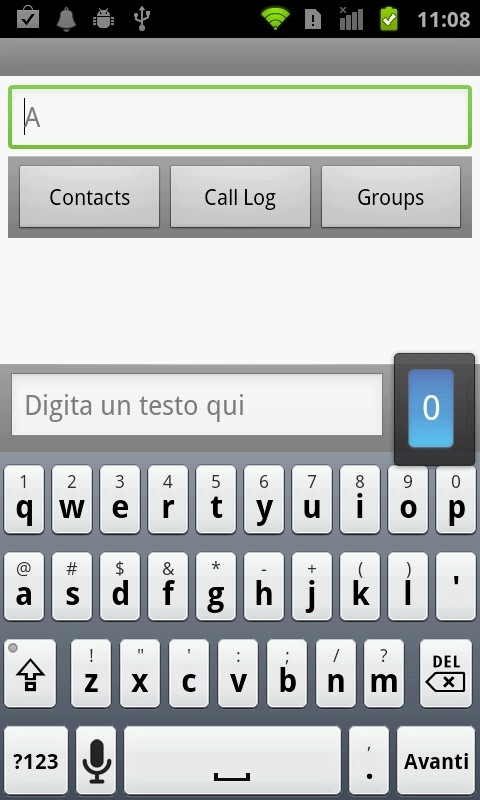Tap the letter q key
The height and width of the screenshot is (800, 480).
tap(24, 499)
